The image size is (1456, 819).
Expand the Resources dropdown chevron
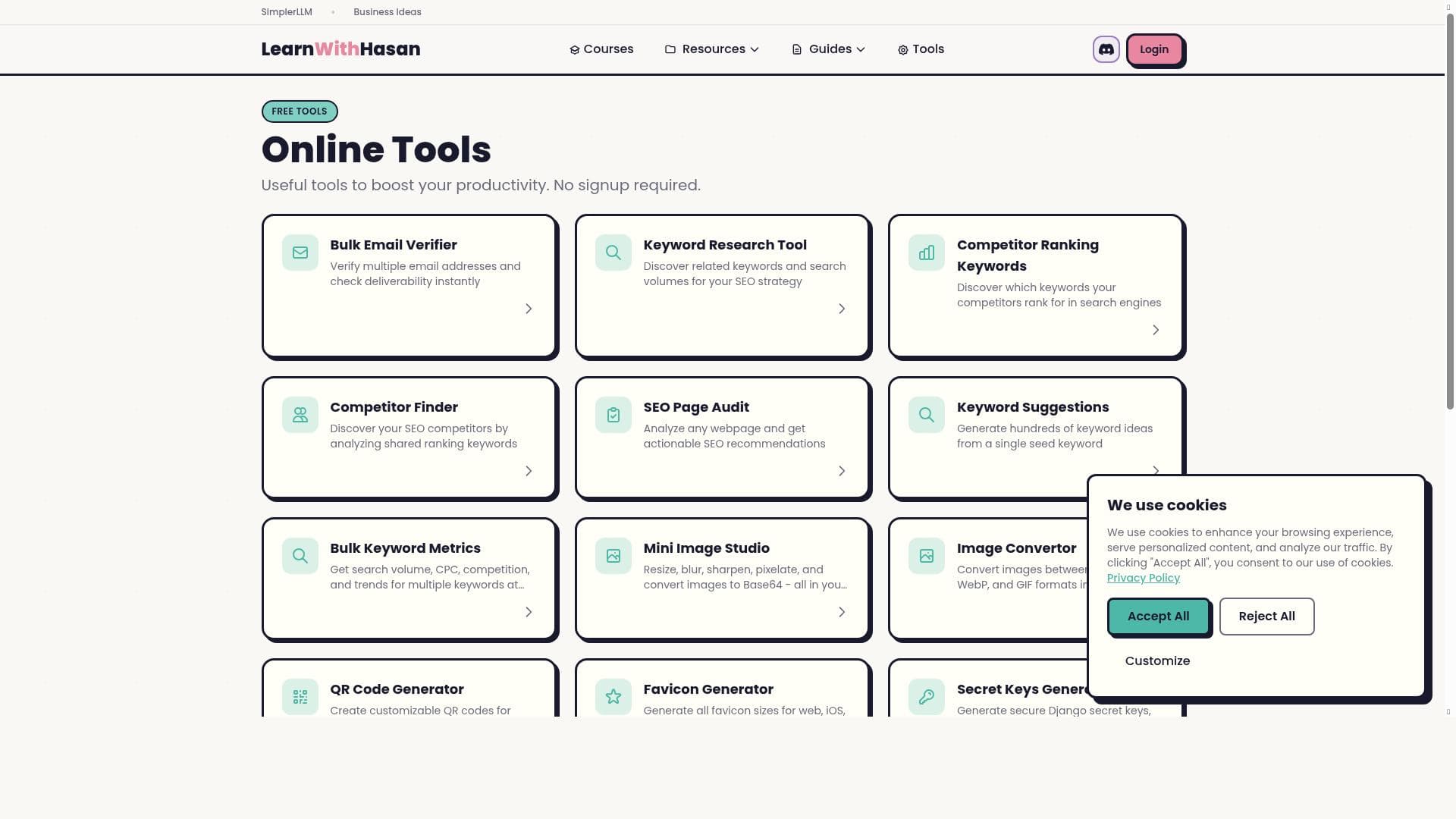pos(755,49)
